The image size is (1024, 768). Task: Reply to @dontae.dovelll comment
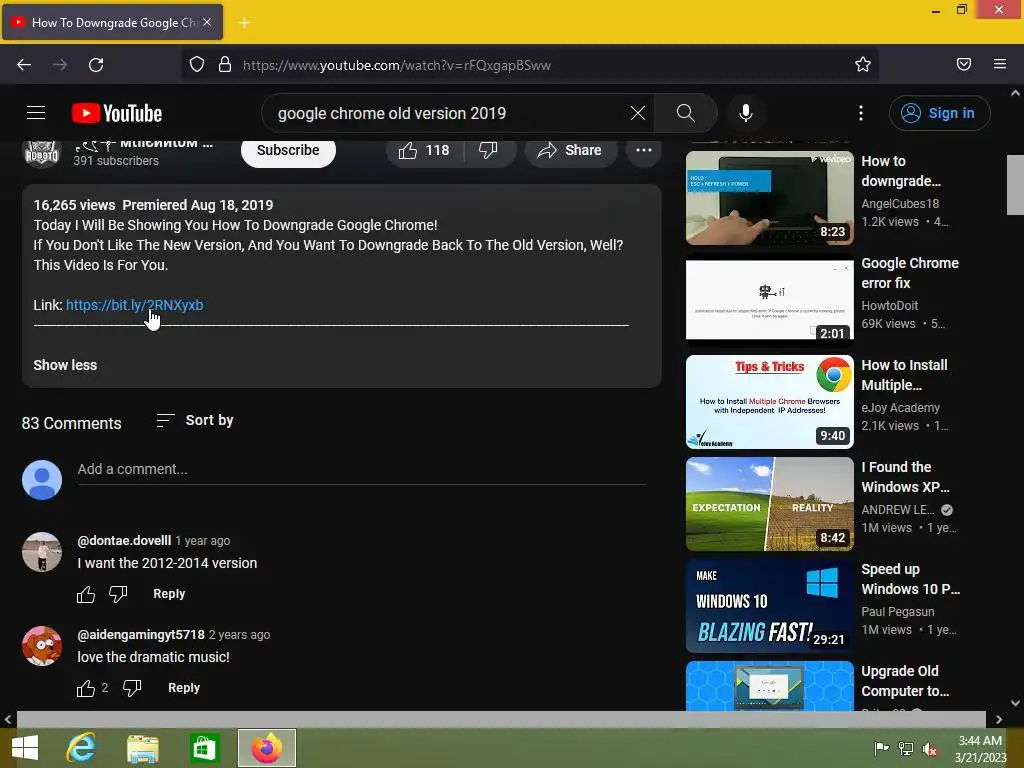click(x=169, y=594)
